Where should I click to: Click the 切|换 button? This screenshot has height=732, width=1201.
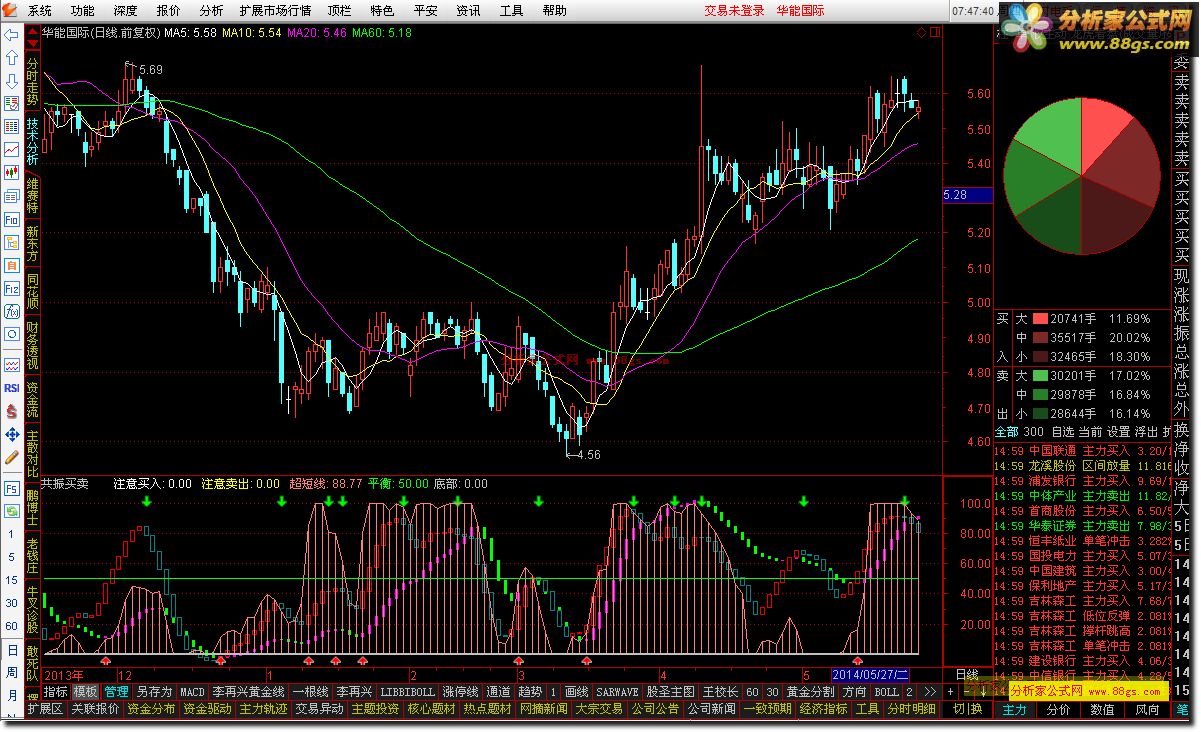pos(967,709)
